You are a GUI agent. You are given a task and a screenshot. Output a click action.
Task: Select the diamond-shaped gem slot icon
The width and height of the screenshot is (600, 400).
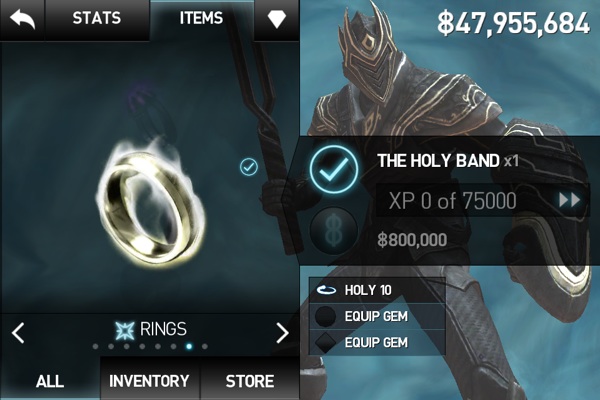[326, 342]
